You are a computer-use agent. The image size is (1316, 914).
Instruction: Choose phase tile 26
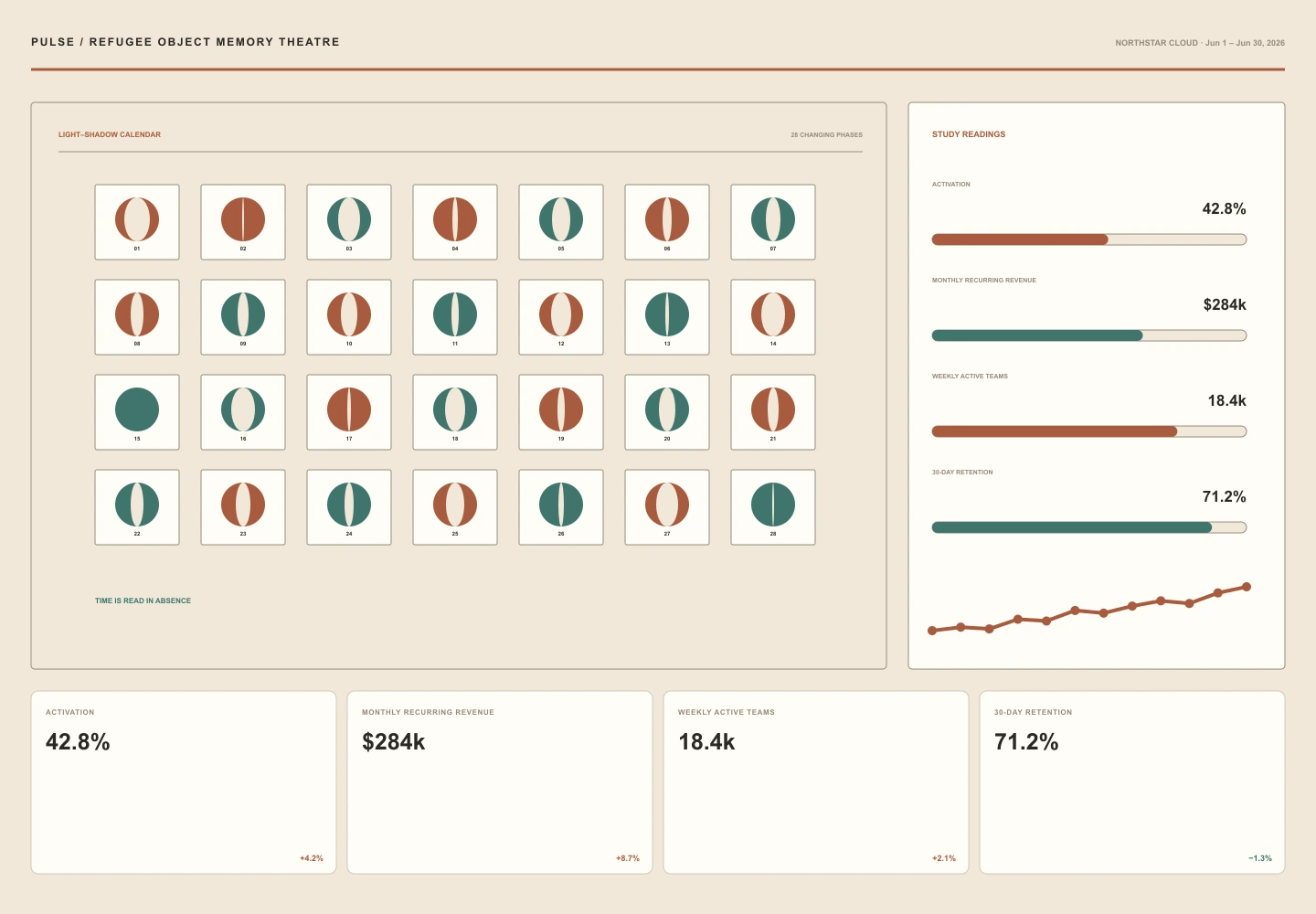click(561, 507)
